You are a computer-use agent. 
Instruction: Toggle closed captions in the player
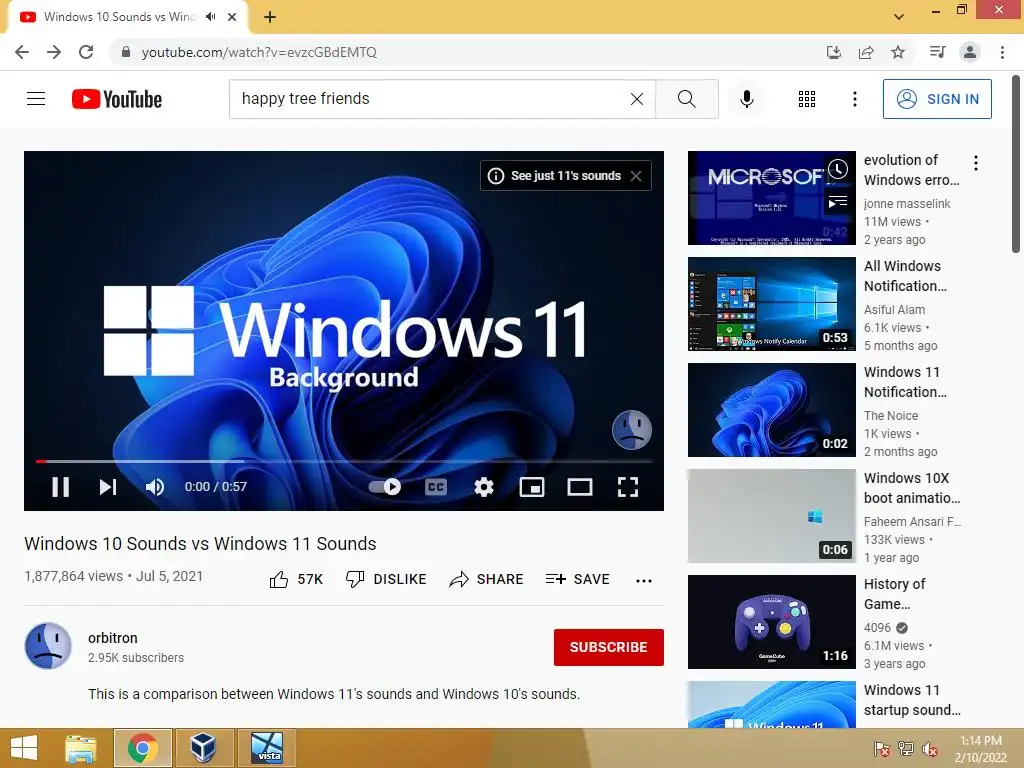click(x=436, y=487)
